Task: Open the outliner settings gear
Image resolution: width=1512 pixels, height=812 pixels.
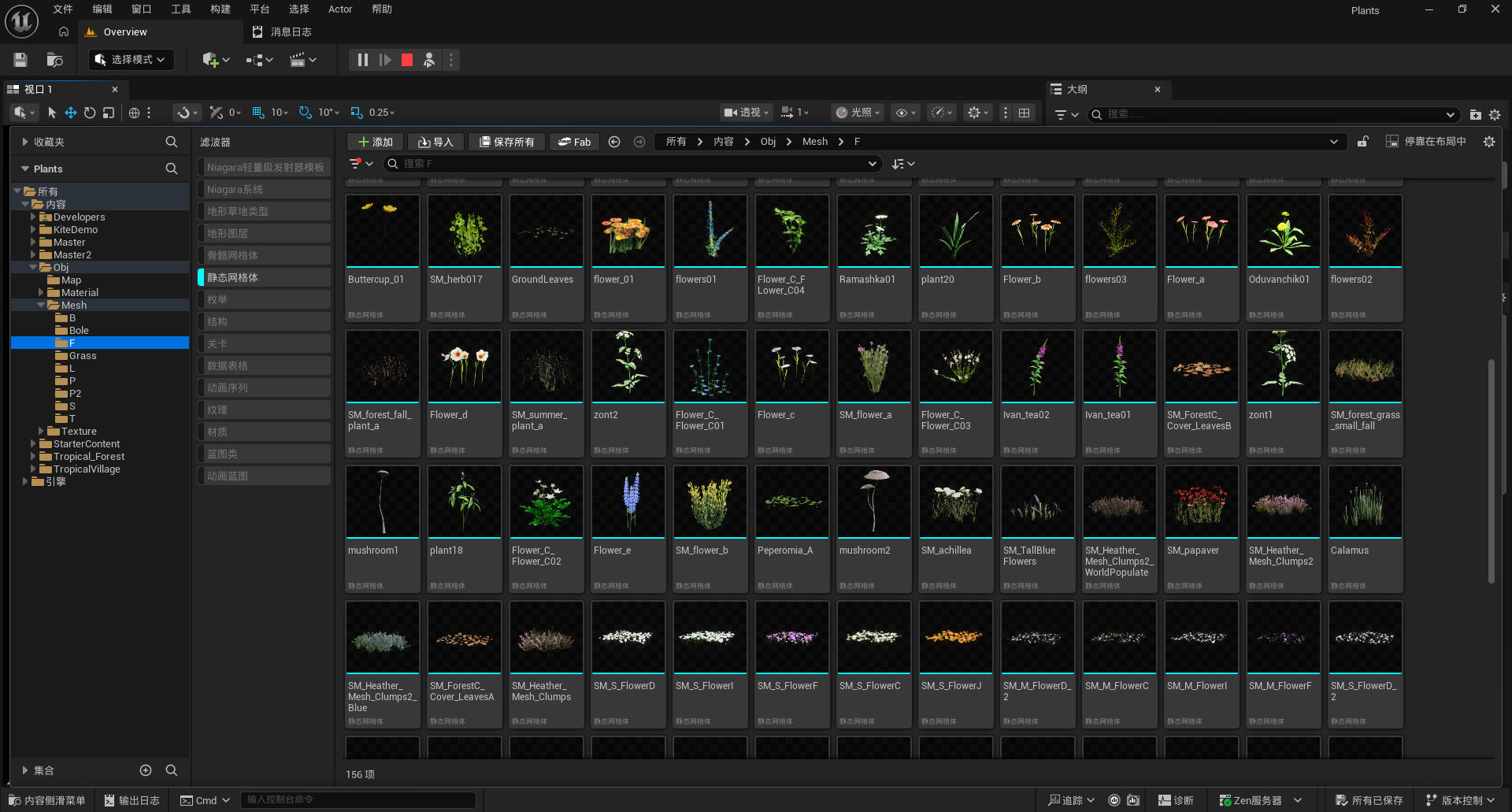Action: tap(1495, 115)
